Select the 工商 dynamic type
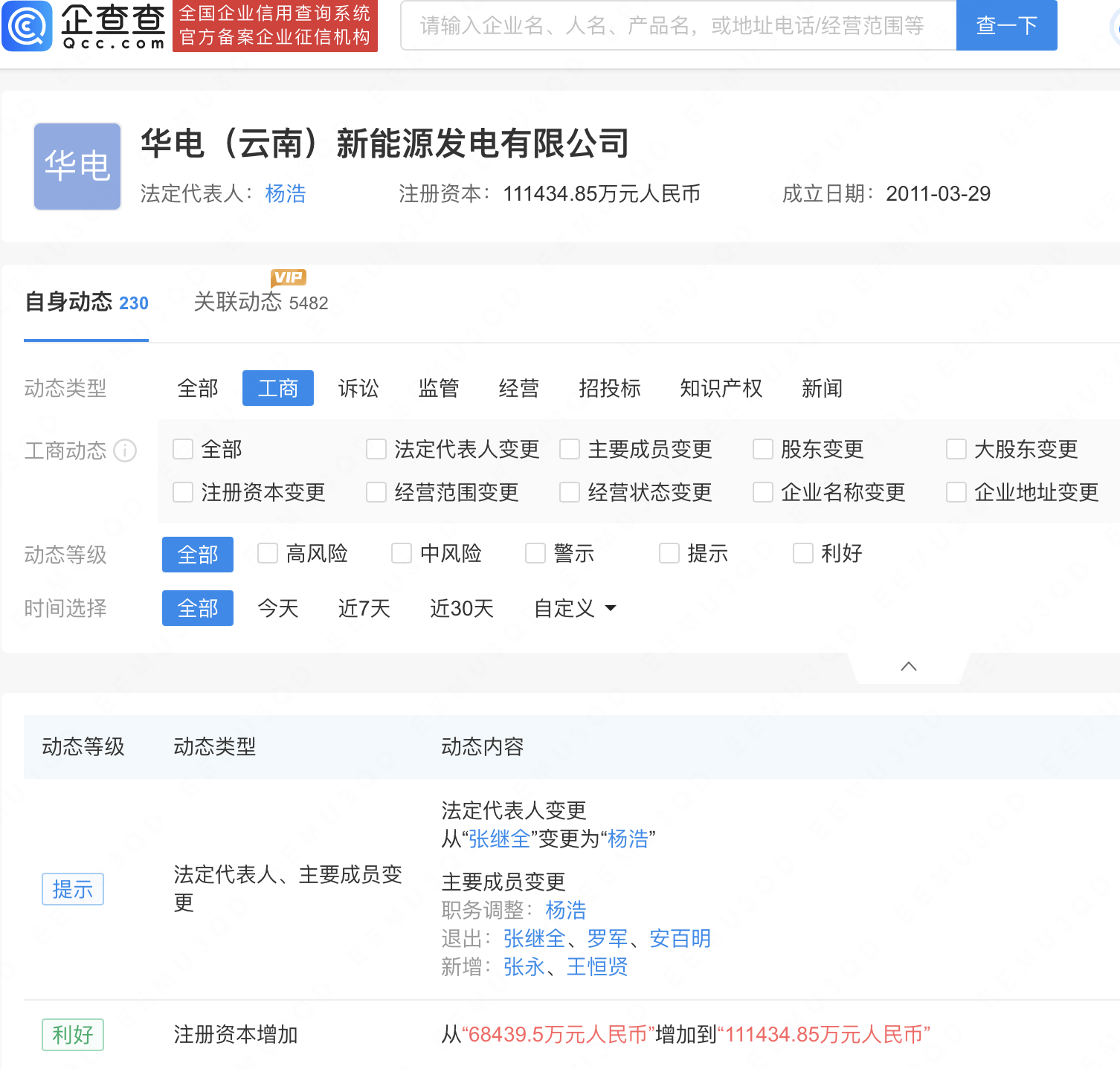Screen dimensions: 1120x1069 (278, 388)
